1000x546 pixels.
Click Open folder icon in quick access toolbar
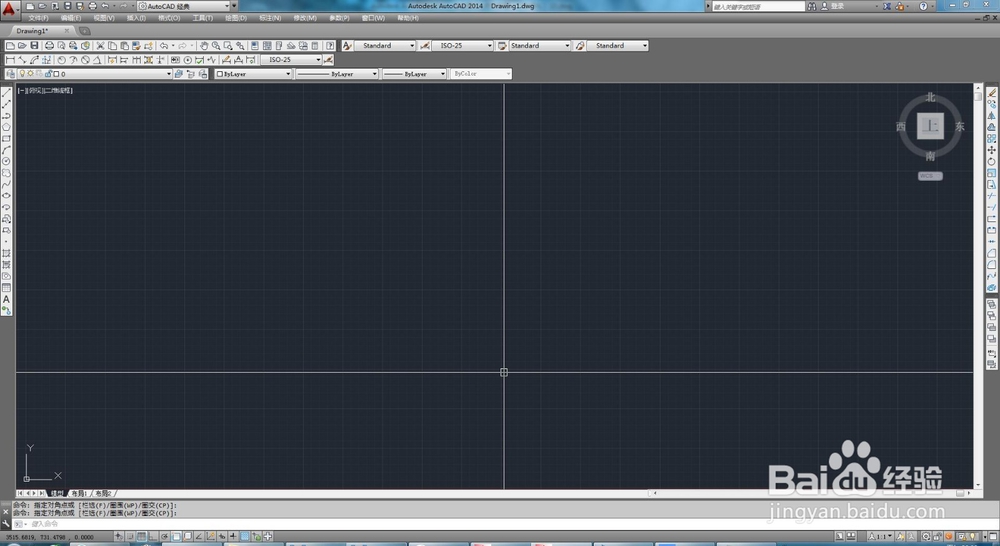[42, 6]
